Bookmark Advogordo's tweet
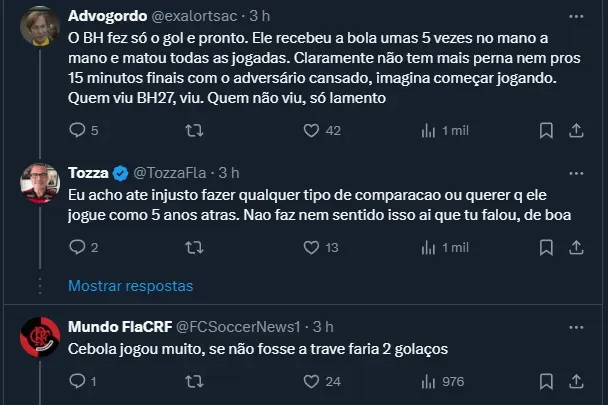This screenshot has height=405, width=608. pyautogui.click(x=546, y=130)
